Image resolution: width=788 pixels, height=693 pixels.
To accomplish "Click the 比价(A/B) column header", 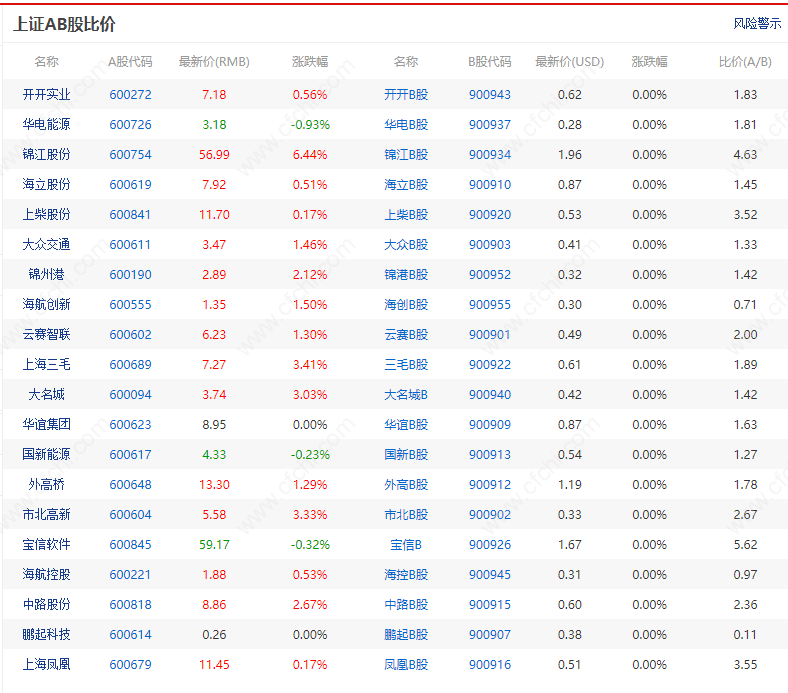I will pos(745,62).
